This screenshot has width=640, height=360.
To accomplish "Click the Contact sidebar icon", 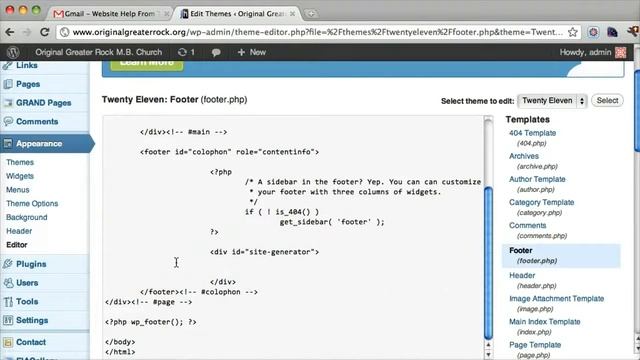I will coord(8,342).
